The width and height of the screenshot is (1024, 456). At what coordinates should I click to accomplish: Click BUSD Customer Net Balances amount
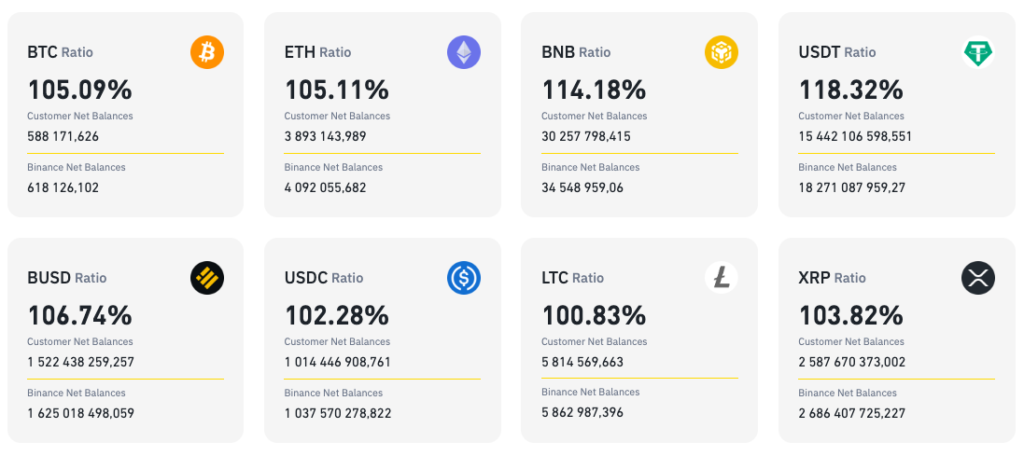point(81,362)
